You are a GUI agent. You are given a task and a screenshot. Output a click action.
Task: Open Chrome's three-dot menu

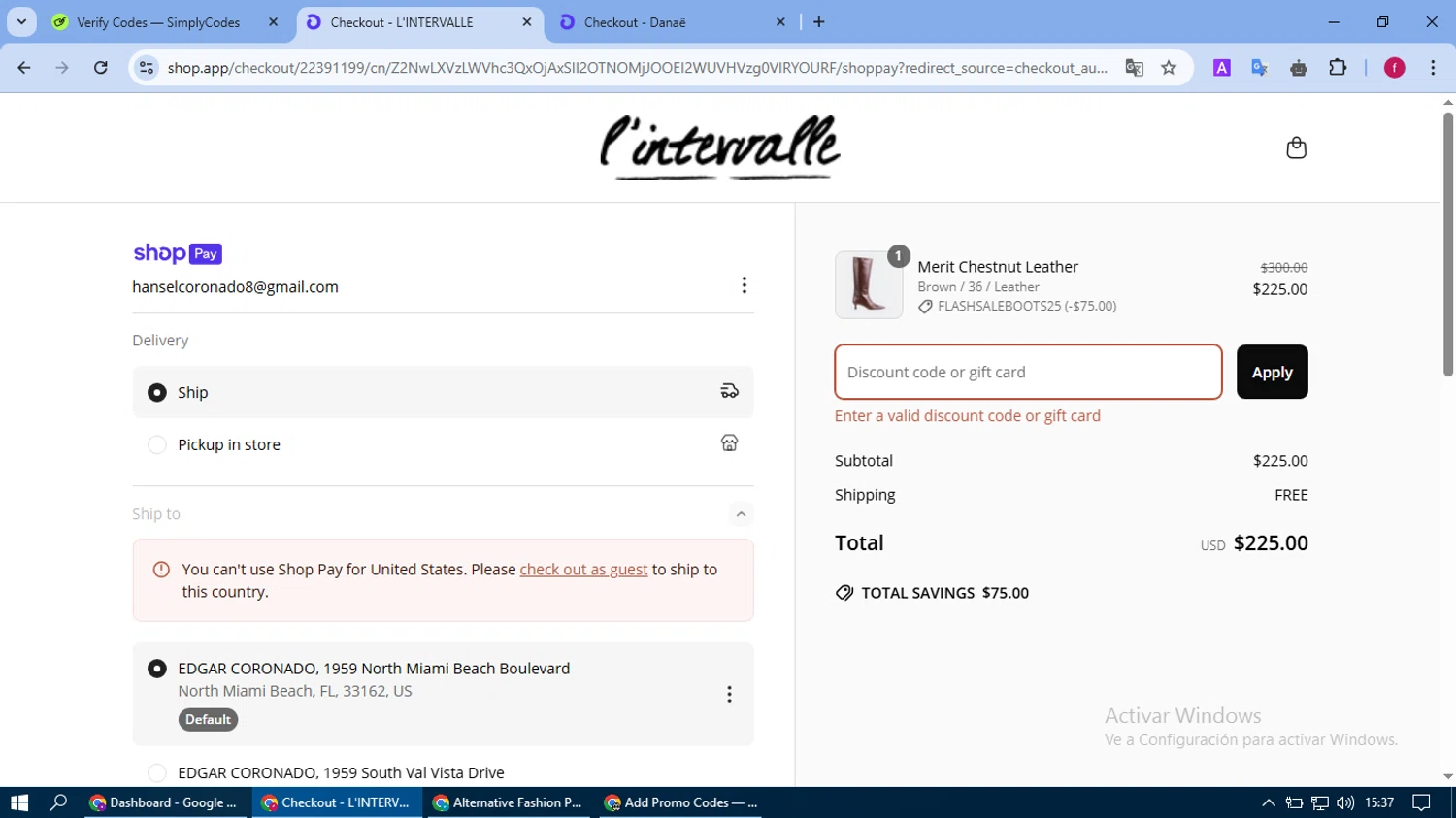point(1433,68)
